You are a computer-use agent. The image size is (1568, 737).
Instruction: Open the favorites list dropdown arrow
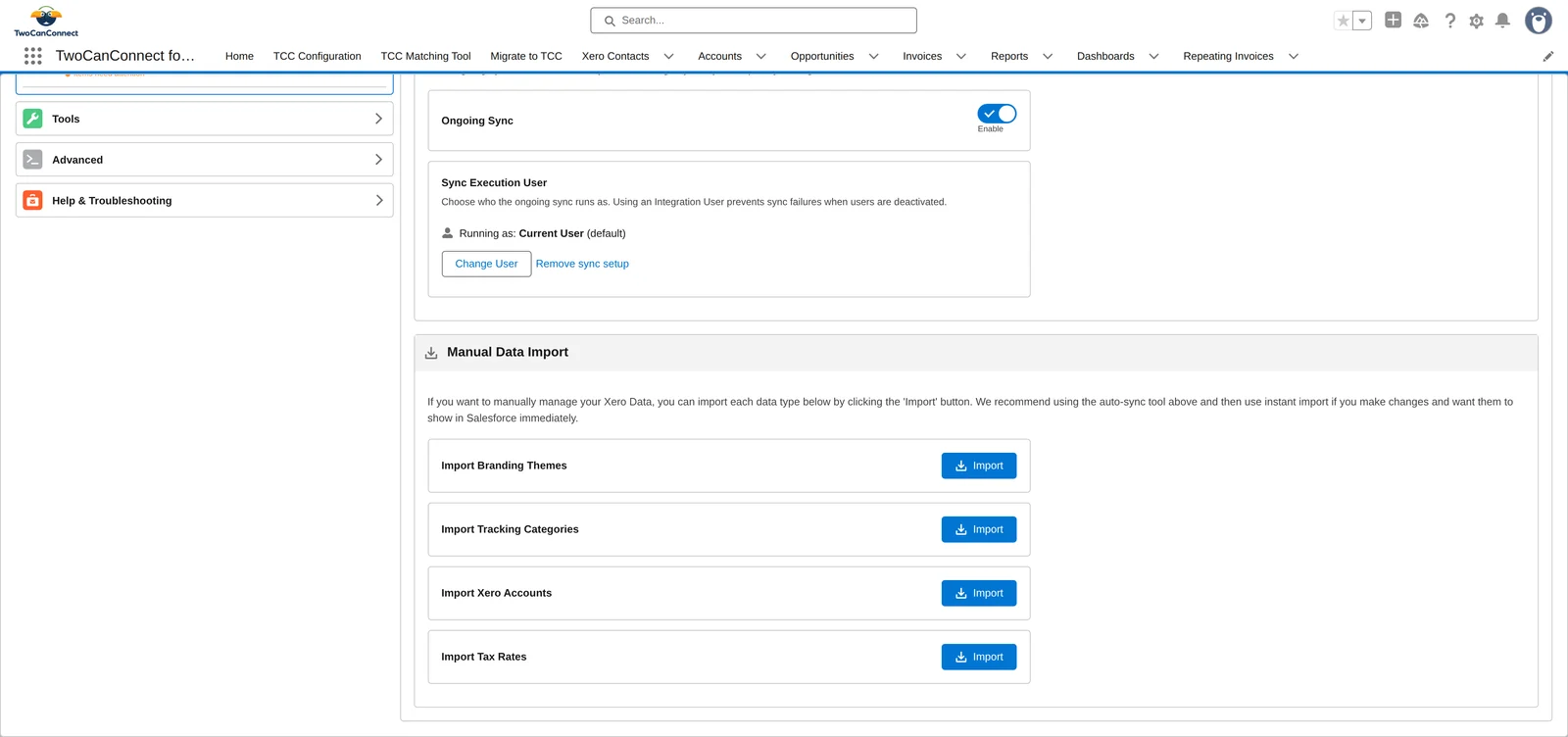pos(1362,21)
